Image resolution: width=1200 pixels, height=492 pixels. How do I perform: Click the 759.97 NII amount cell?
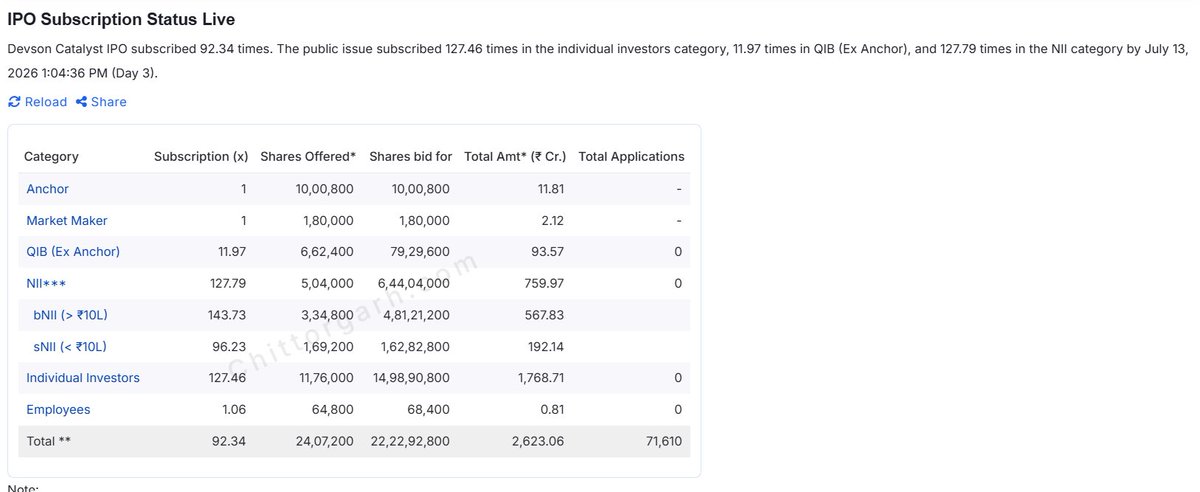pos(545,284)
